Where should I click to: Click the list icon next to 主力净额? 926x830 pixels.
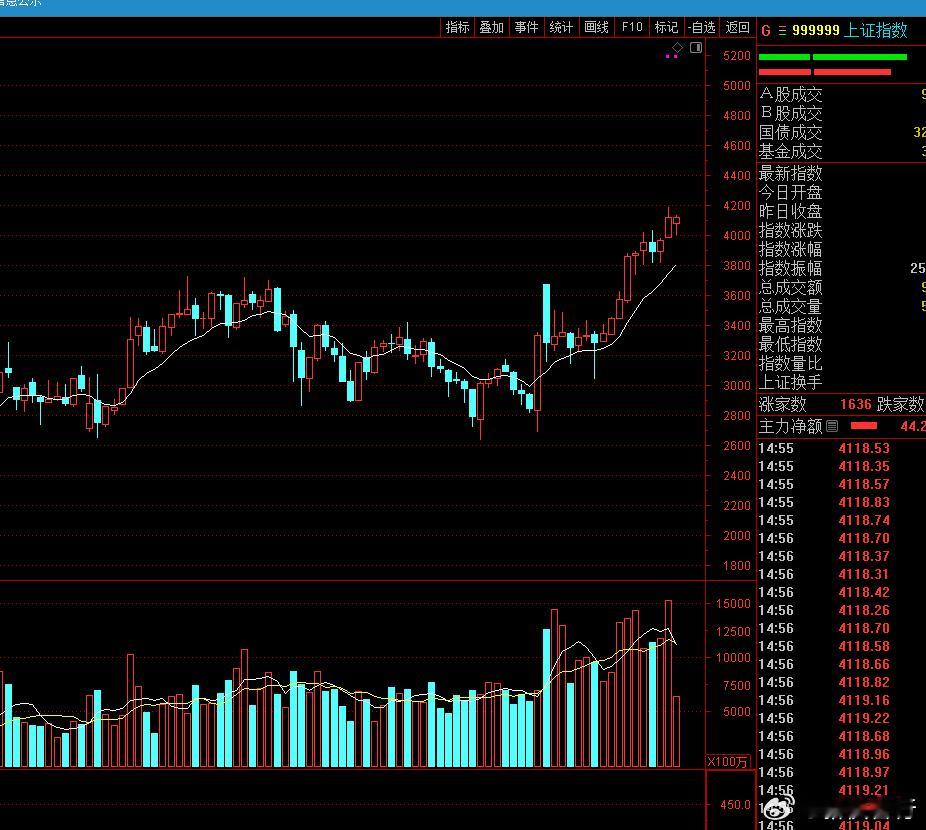[832, 425]
